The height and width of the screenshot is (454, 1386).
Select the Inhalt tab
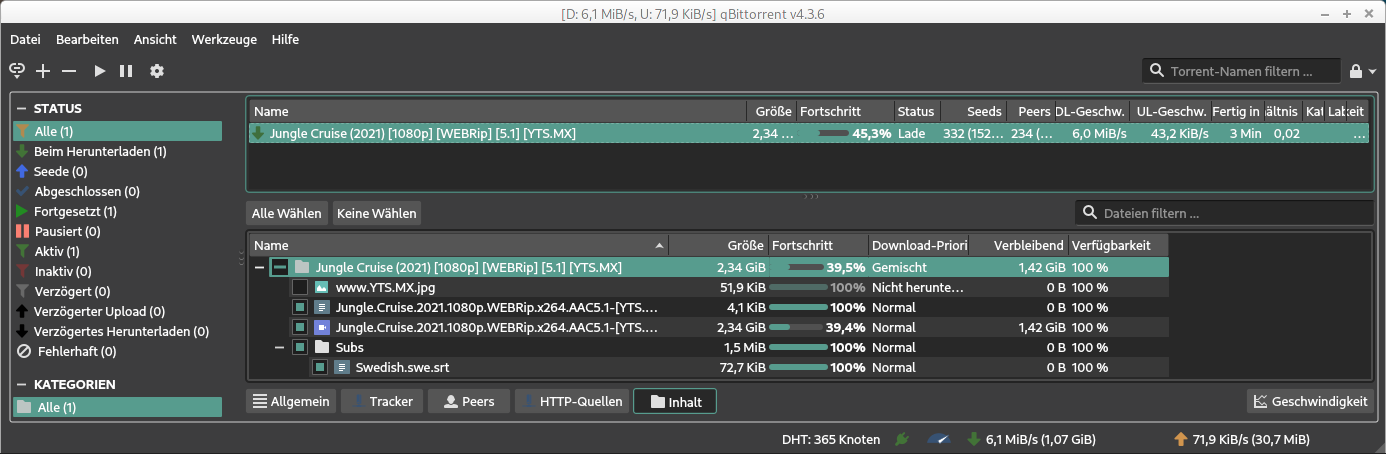(x=675, y=401)
